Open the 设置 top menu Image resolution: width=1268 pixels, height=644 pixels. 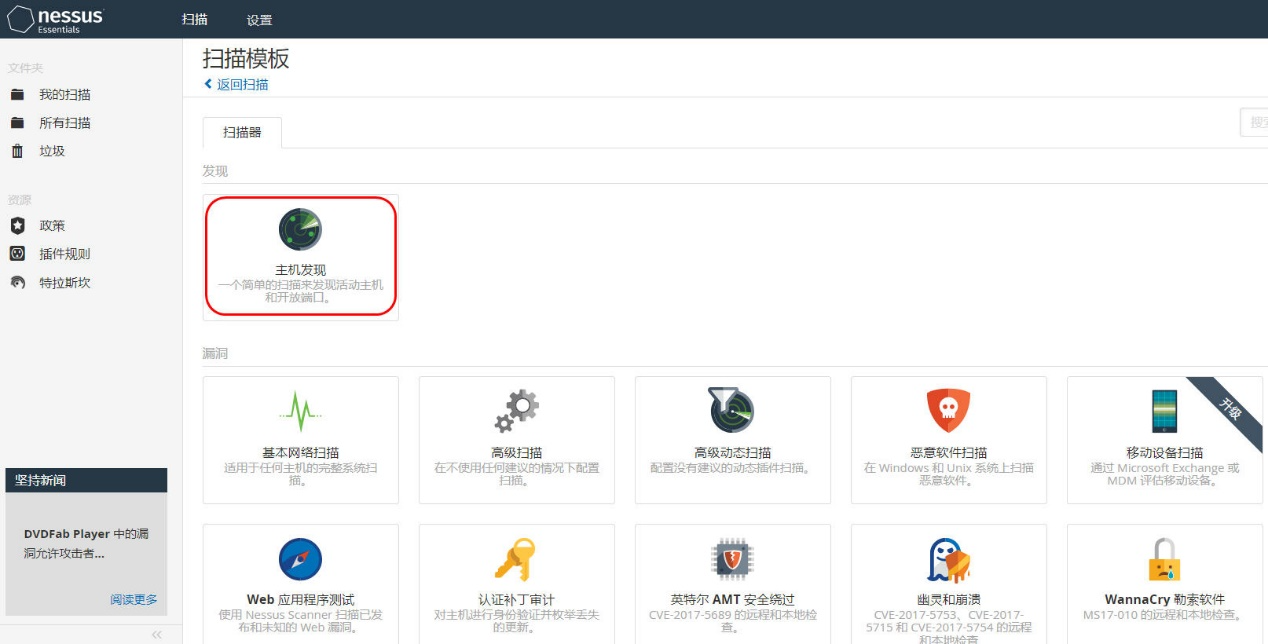(259, 20)
